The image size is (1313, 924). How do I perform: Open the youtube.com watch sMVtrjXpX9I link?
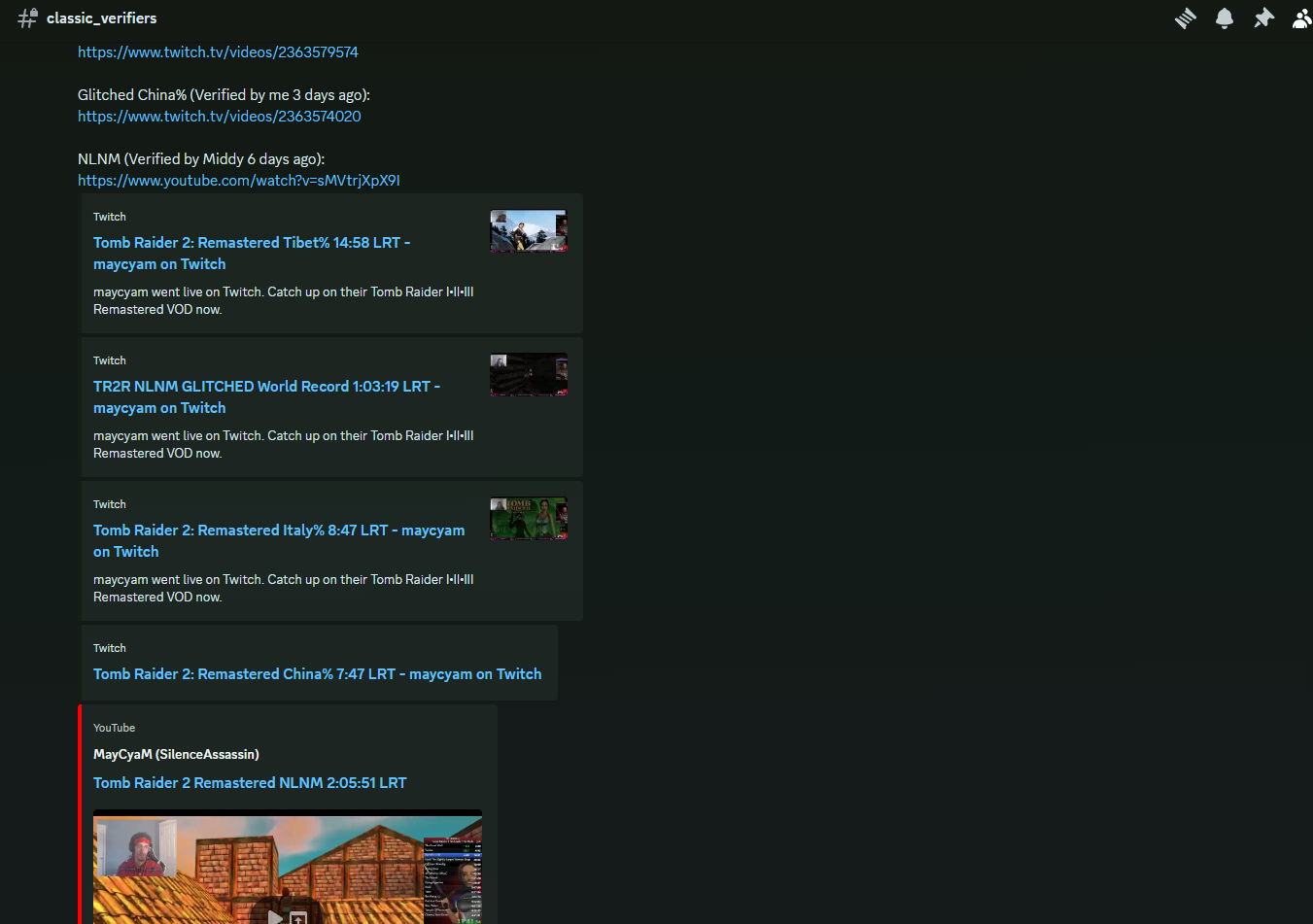click(x=239, y=181)
